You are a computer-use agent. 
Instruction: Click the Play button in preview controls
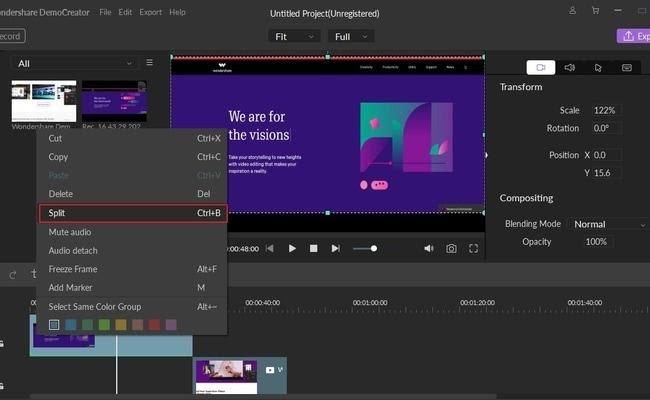(x=292, y=248)
